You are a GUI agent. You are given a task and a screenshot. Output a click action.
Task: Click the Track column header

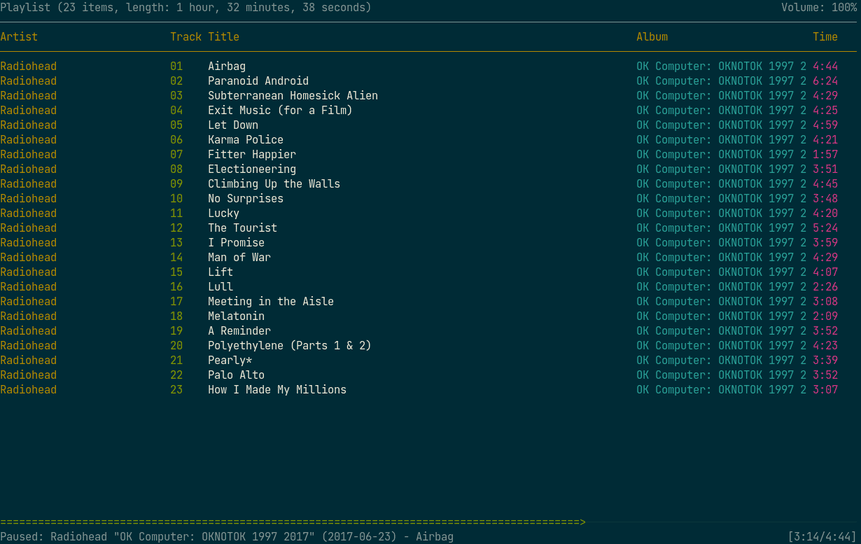(186, 37)
